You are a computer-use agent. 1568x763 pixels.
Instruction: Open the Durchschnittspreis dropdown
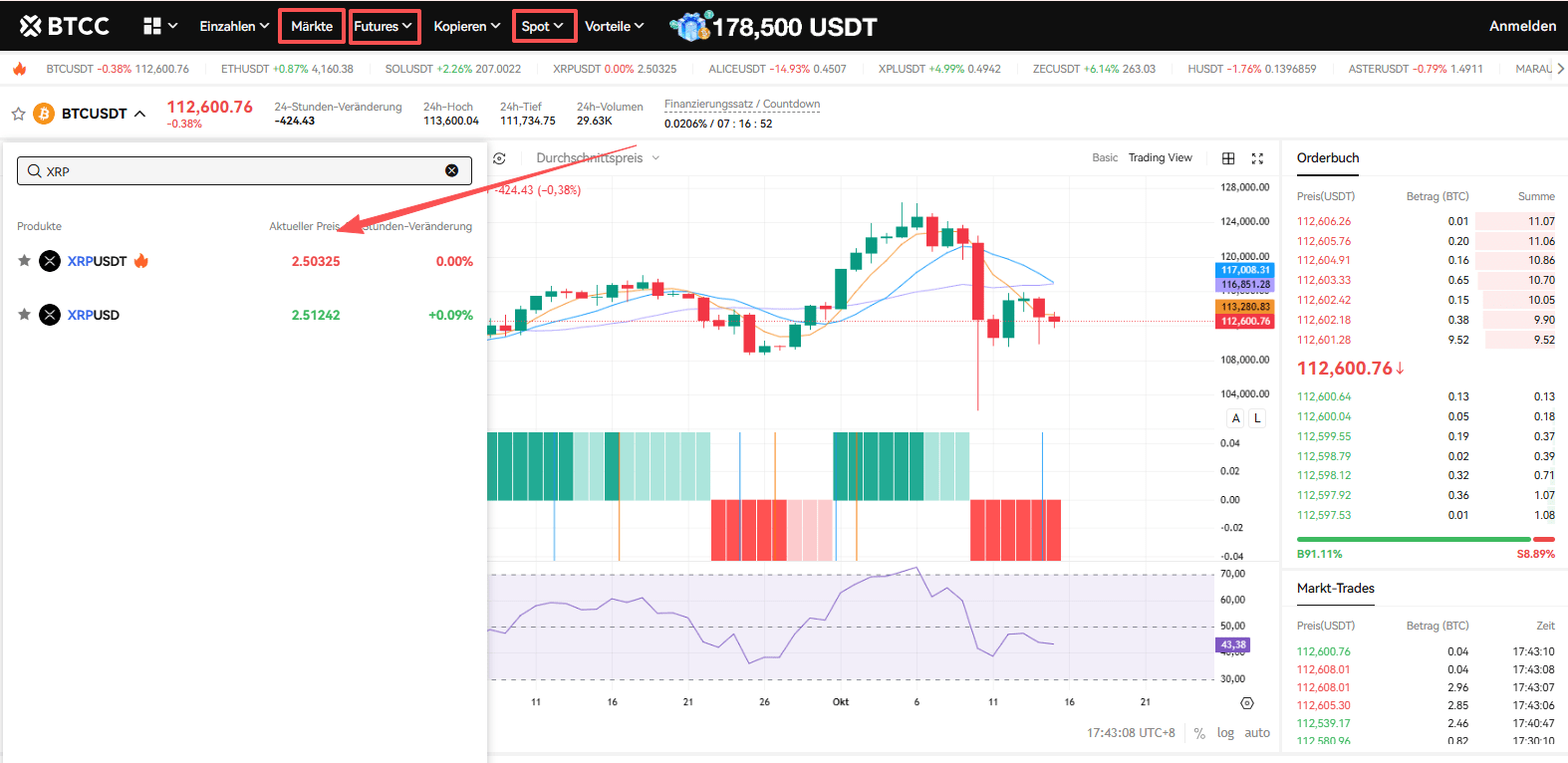coord(598,158)
